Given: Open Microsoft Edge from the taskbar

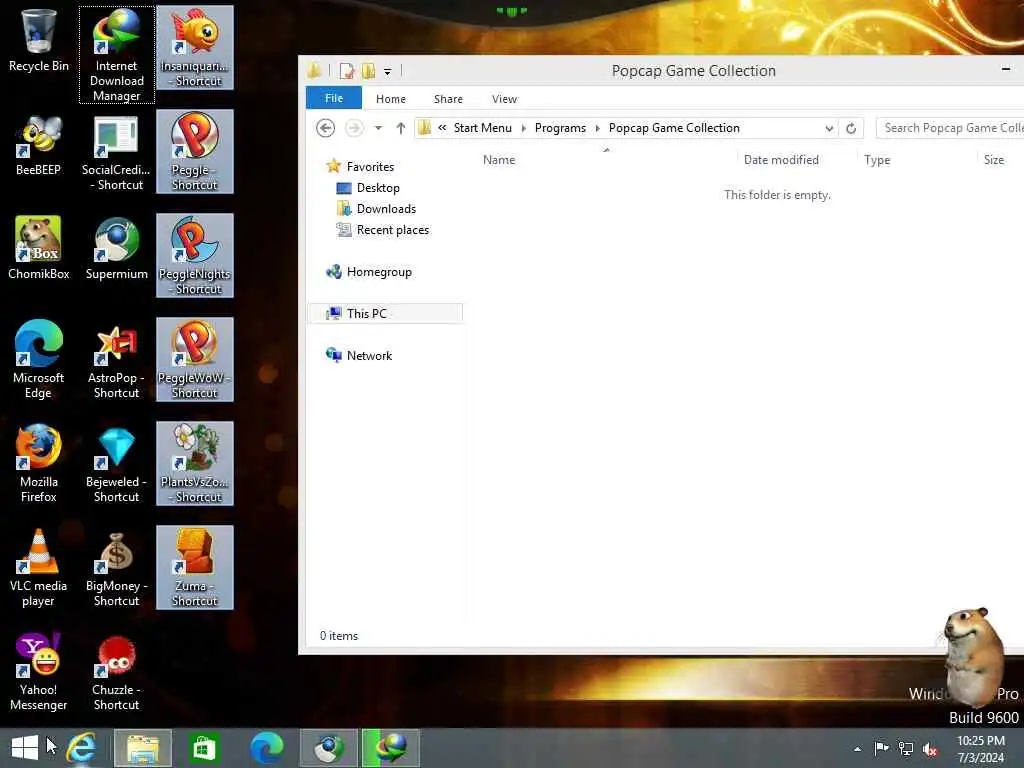Looking at the screenshot, I should [x=266, y=748].
